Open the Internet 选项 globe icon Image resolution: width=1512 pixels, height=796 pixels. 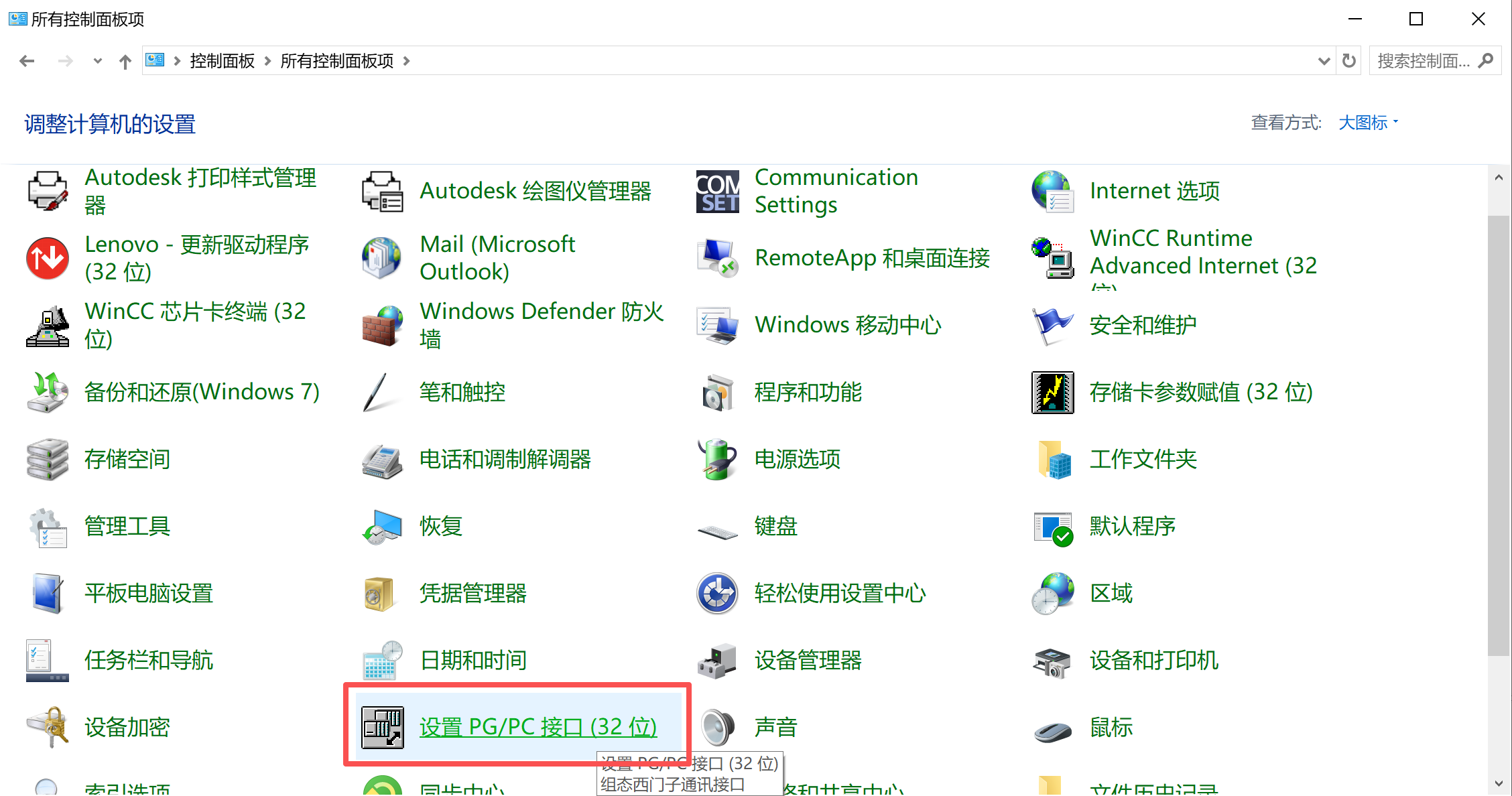pyautogui.click(x=1053, y=191)
